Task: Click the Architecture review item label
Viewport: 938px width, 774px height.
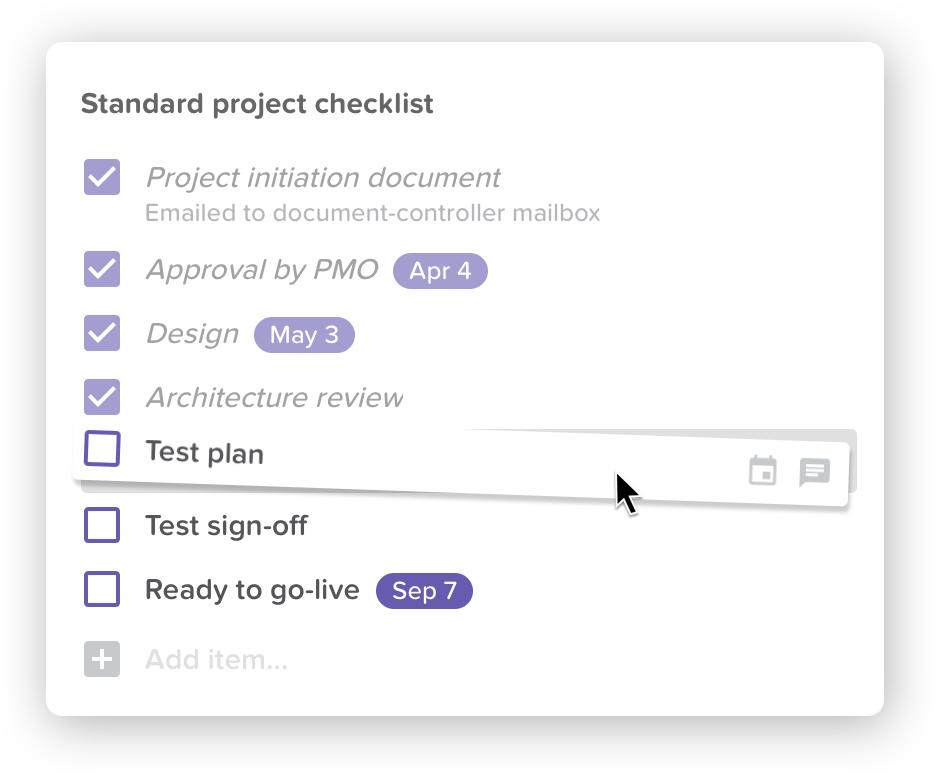Action: pyautogui.click(x=275, y=397)
